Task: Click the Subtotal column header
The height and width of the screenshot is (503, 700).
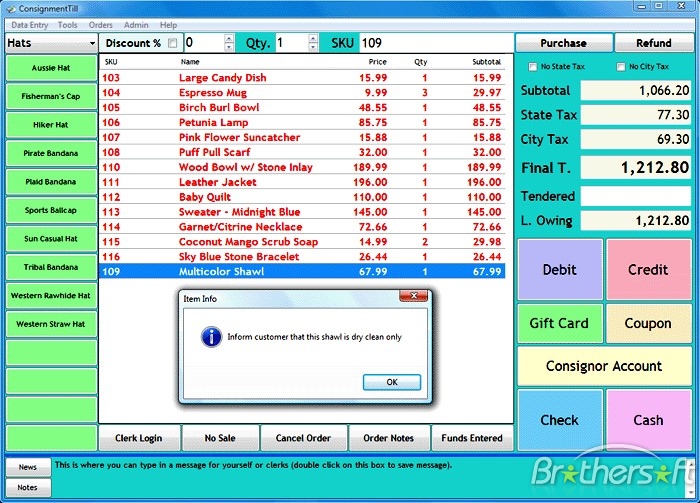Action: [486, 62]
